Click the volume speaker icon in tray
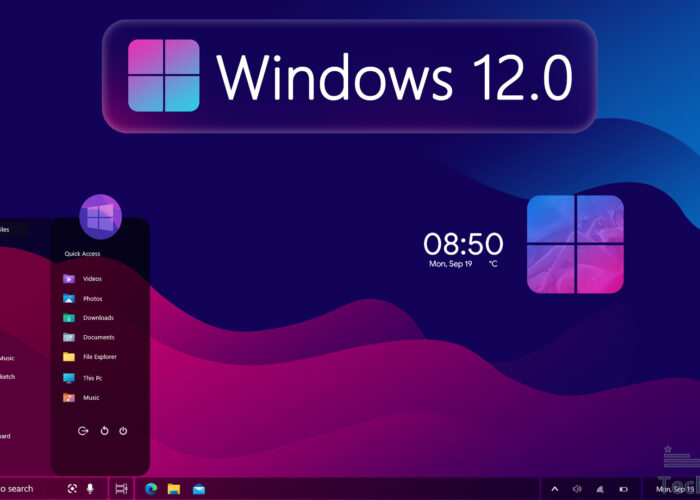Screen dimensions: 700x500 click(577, 489)
